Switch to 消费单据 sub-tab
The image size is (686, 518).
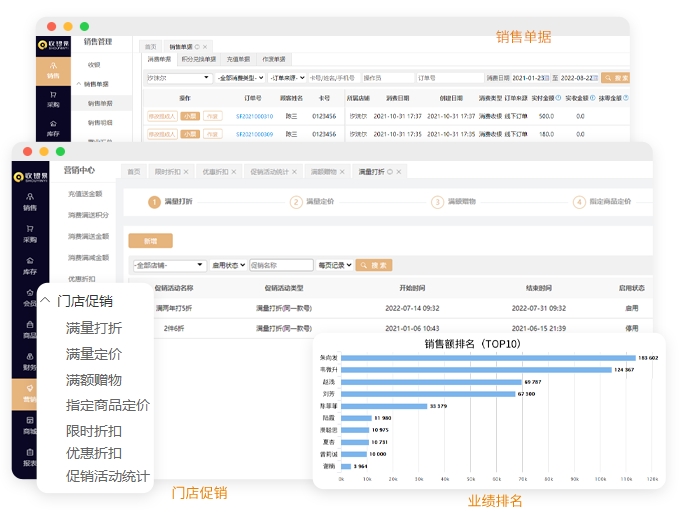pyautogui.click(x=159, y=59)
